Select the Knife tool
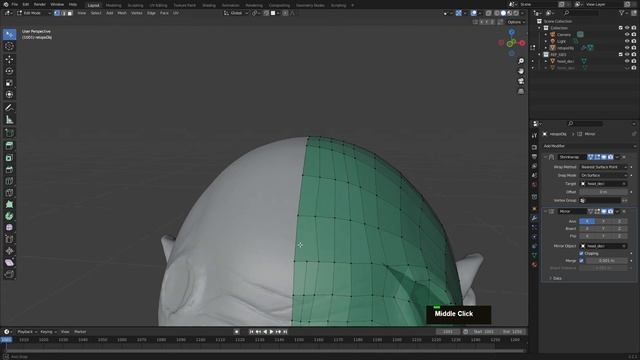 (x=9, y=193)
